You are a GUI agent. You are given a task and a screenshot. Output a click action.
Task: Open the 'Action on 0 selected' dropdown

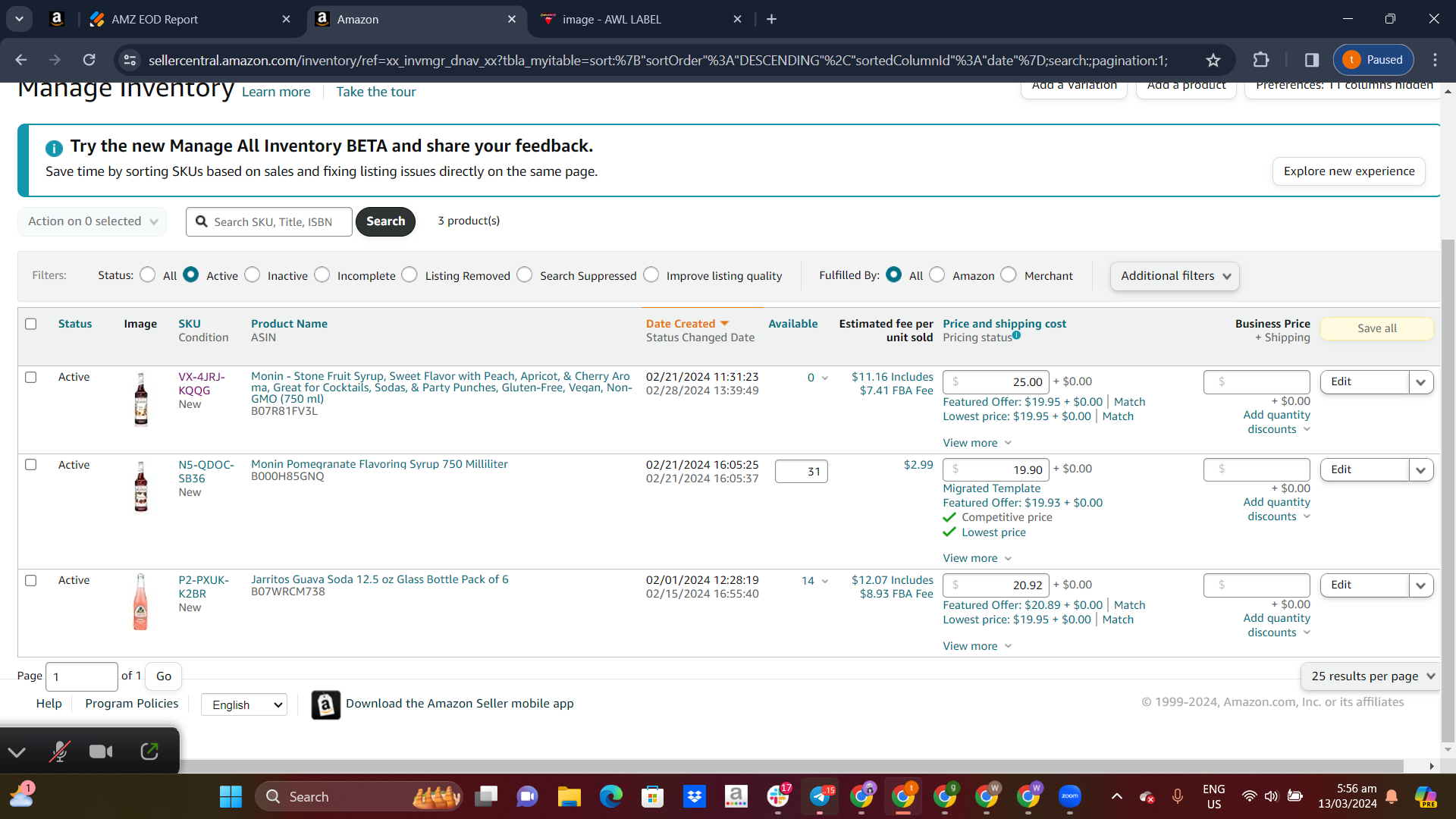pos(92,221)
